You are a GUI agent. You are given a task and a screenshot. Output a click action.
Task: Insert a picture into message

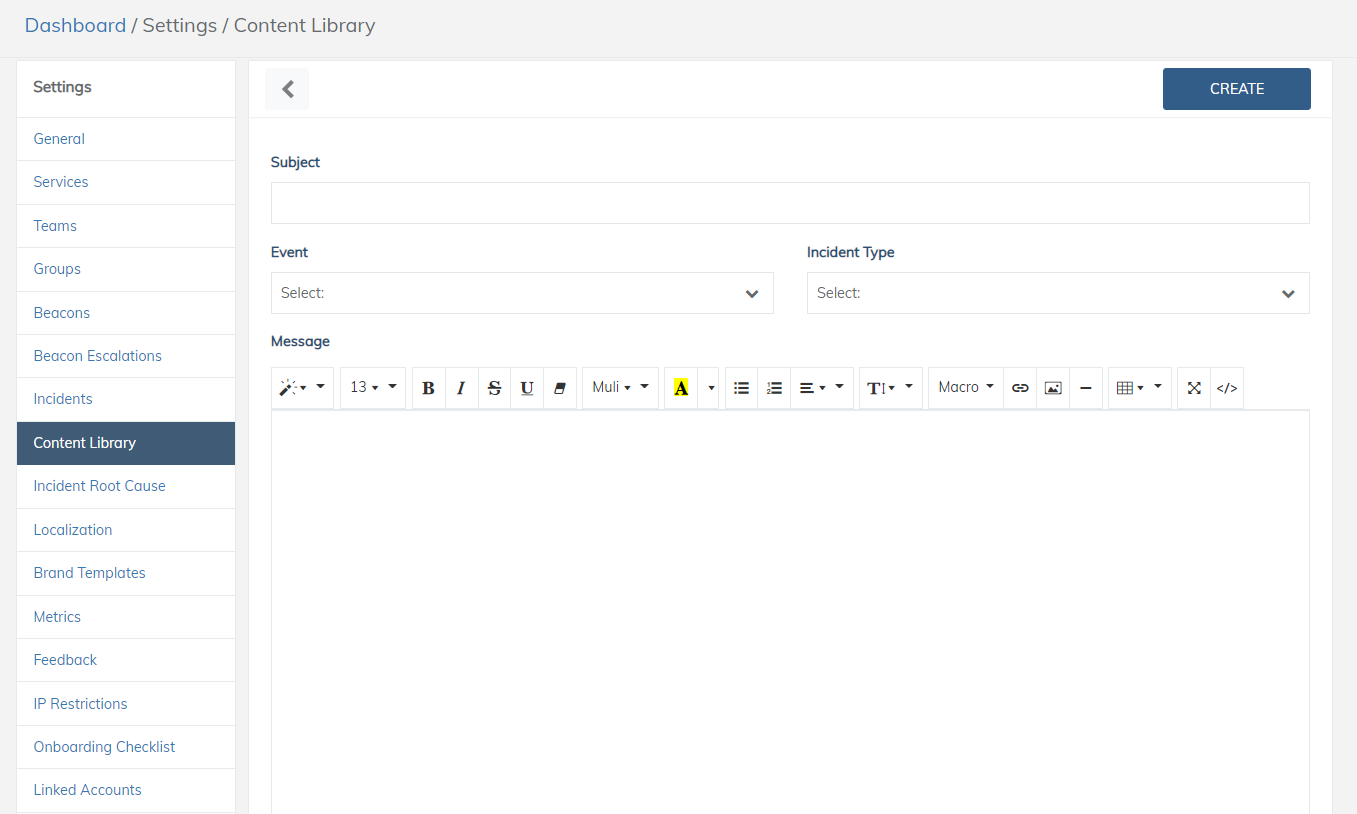click(x=1053, y=388)
